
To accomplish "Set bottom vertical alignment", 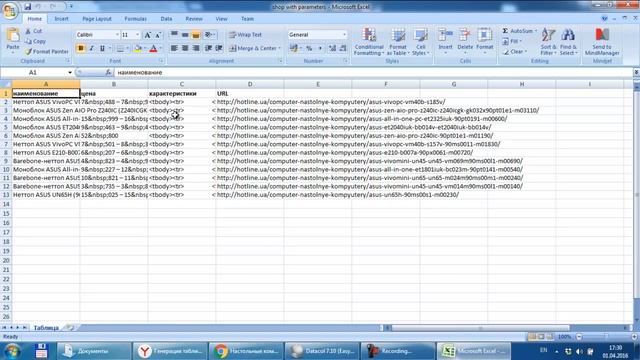I will (196, 35).
